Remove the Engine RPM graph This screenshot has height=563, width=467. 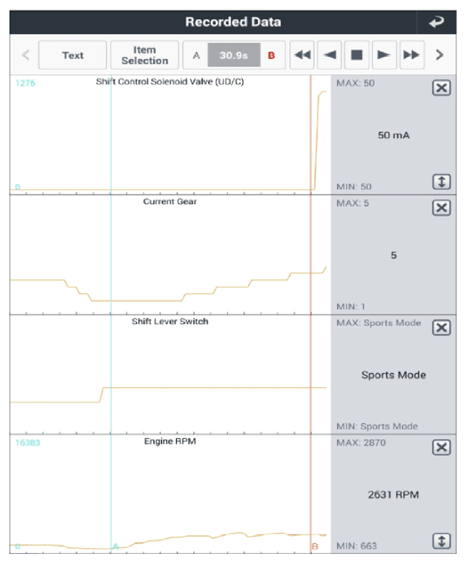[x=441, y=447]
